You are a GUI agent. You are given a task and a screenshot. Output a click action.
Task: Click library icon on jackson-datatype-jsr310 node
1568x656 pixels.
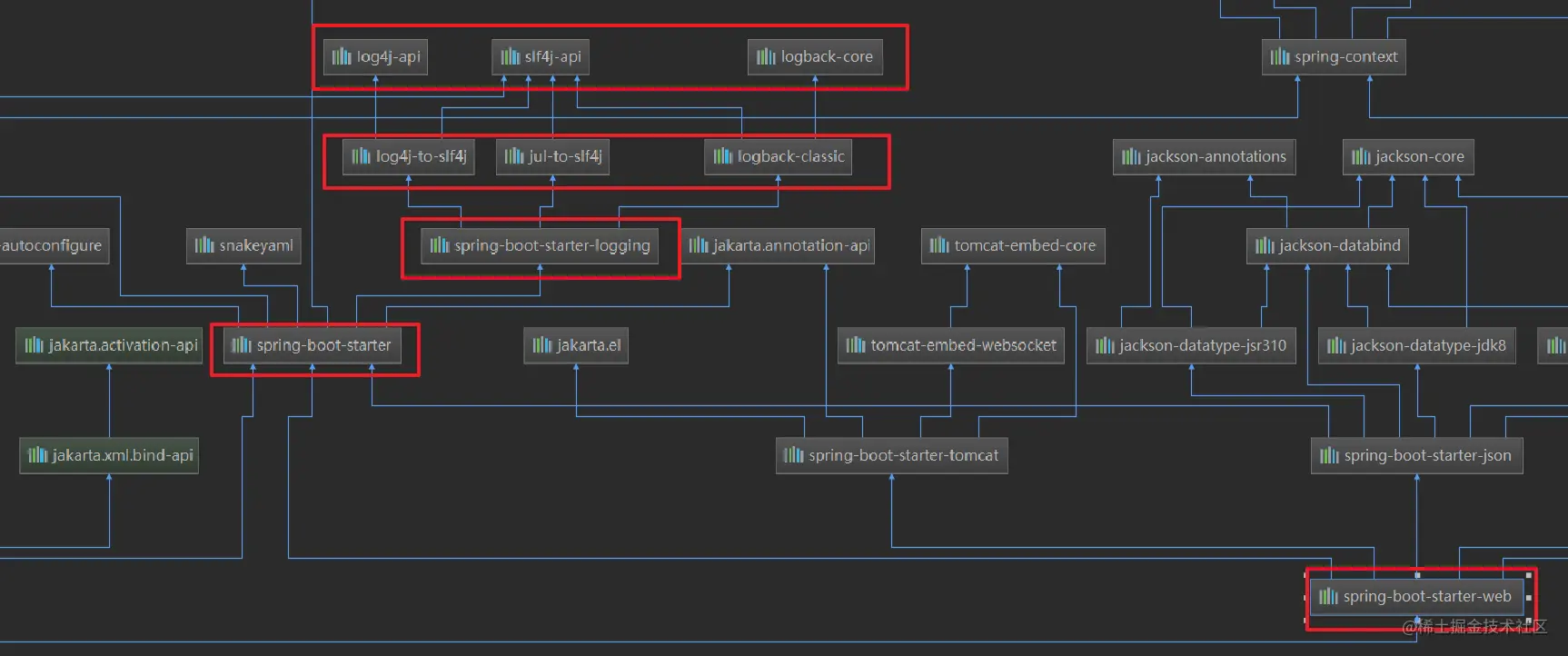[x=1105, y=345]
